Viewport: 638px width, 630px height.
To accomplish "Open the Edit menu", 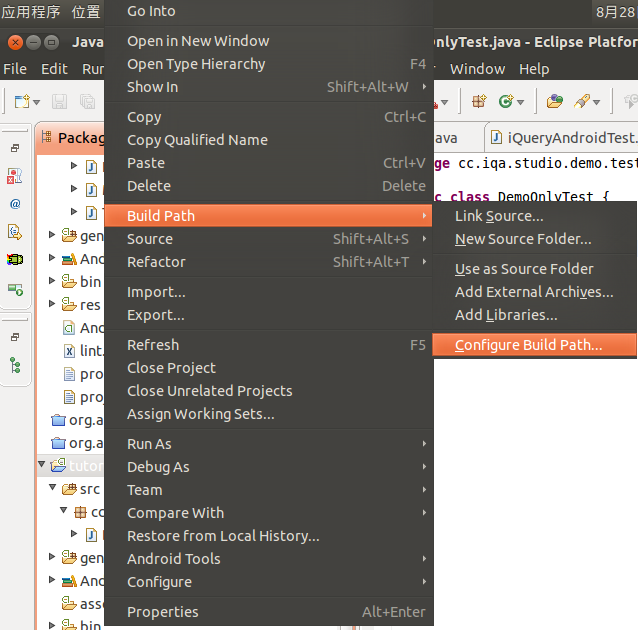I will (x=54, y=69).
